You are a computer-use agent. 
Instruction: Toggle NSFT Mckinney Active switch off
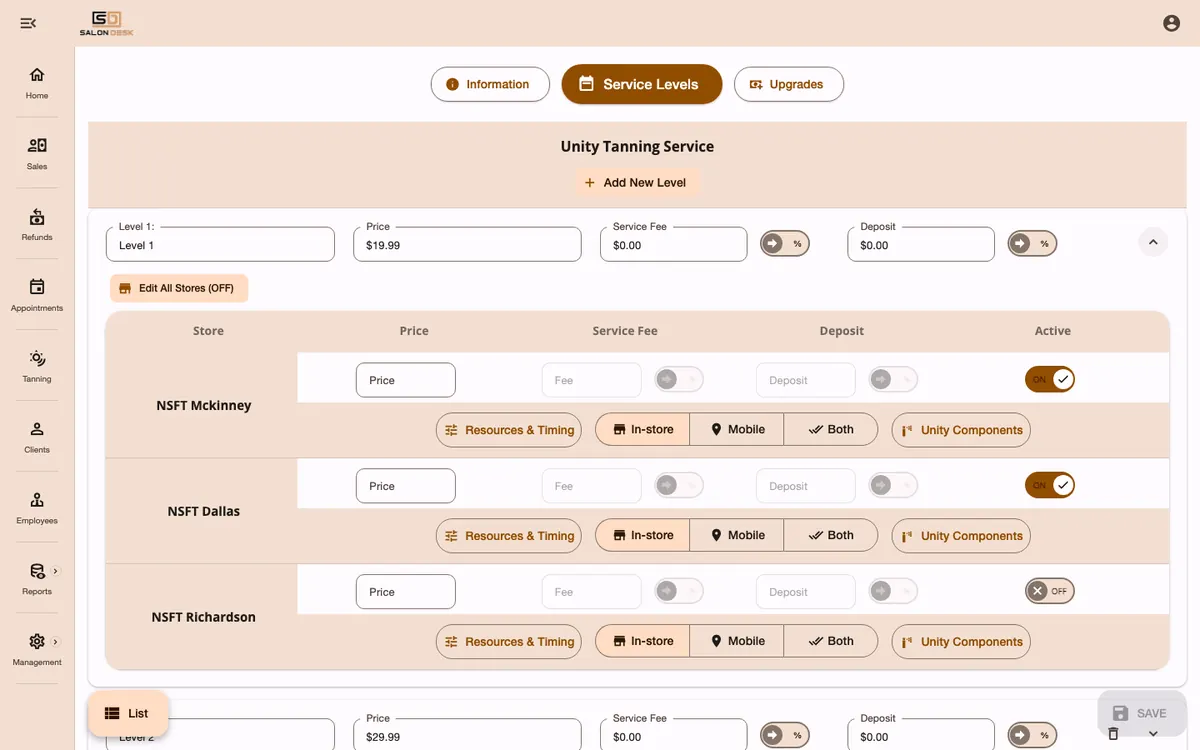point(1050,380)
